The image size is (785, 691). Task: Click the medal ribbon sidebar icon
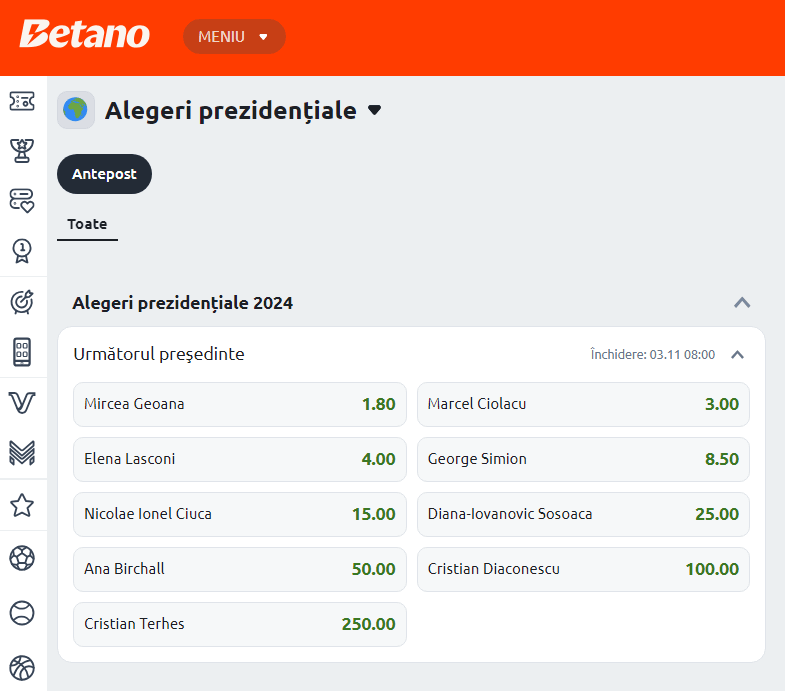22,249
